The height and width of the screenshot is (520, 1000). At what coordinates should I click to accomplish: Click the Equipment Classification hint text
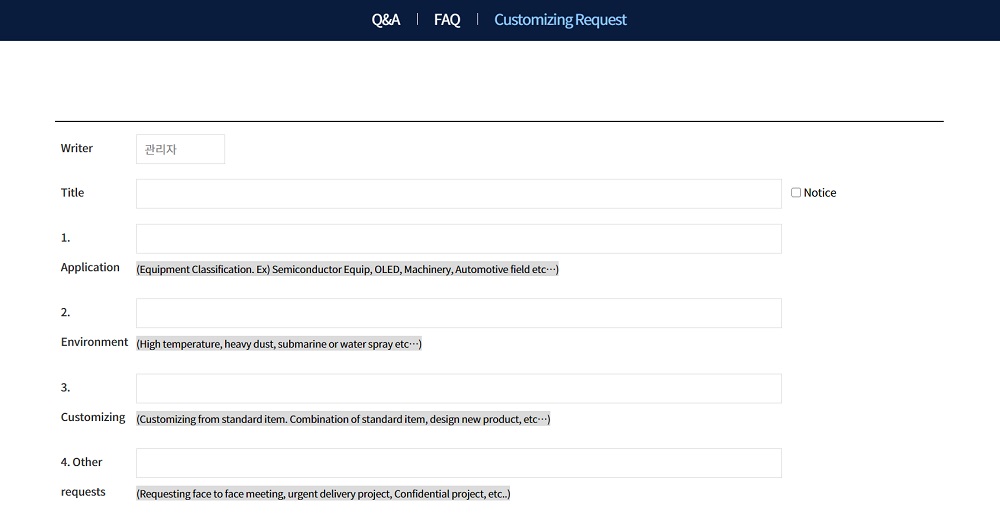(348, 269)
